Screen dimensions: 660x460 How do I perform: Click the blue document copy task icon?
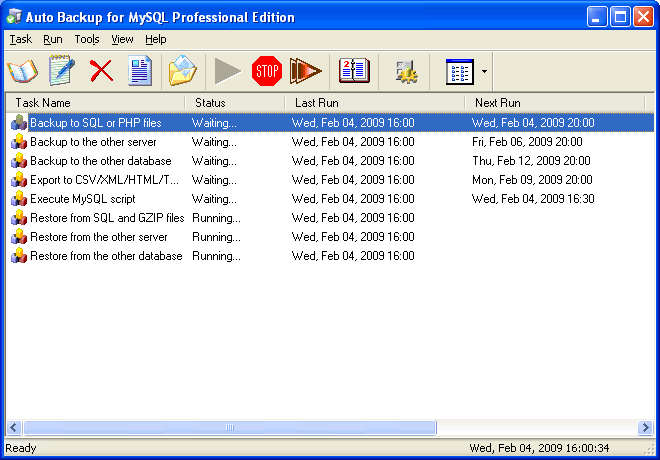point(140,70)
